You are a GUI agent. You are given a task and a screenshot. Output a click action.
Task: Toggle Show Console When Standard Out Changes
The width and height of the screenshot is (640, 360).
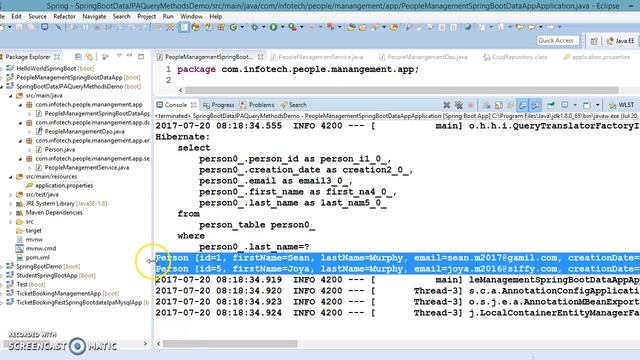click(x=522, y=105)
